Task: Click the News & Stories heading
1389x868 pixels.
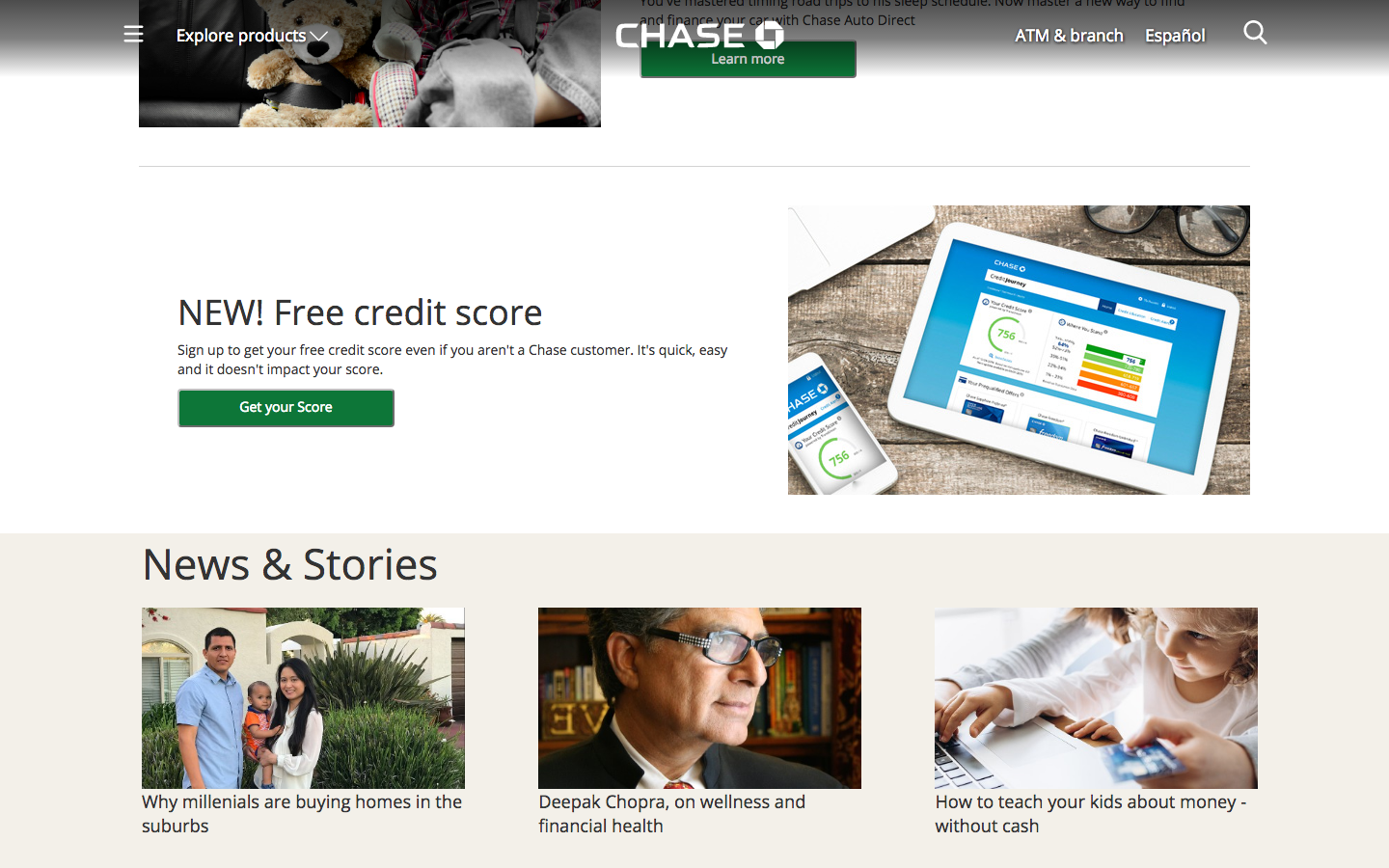Action: [x=289, y=564]
